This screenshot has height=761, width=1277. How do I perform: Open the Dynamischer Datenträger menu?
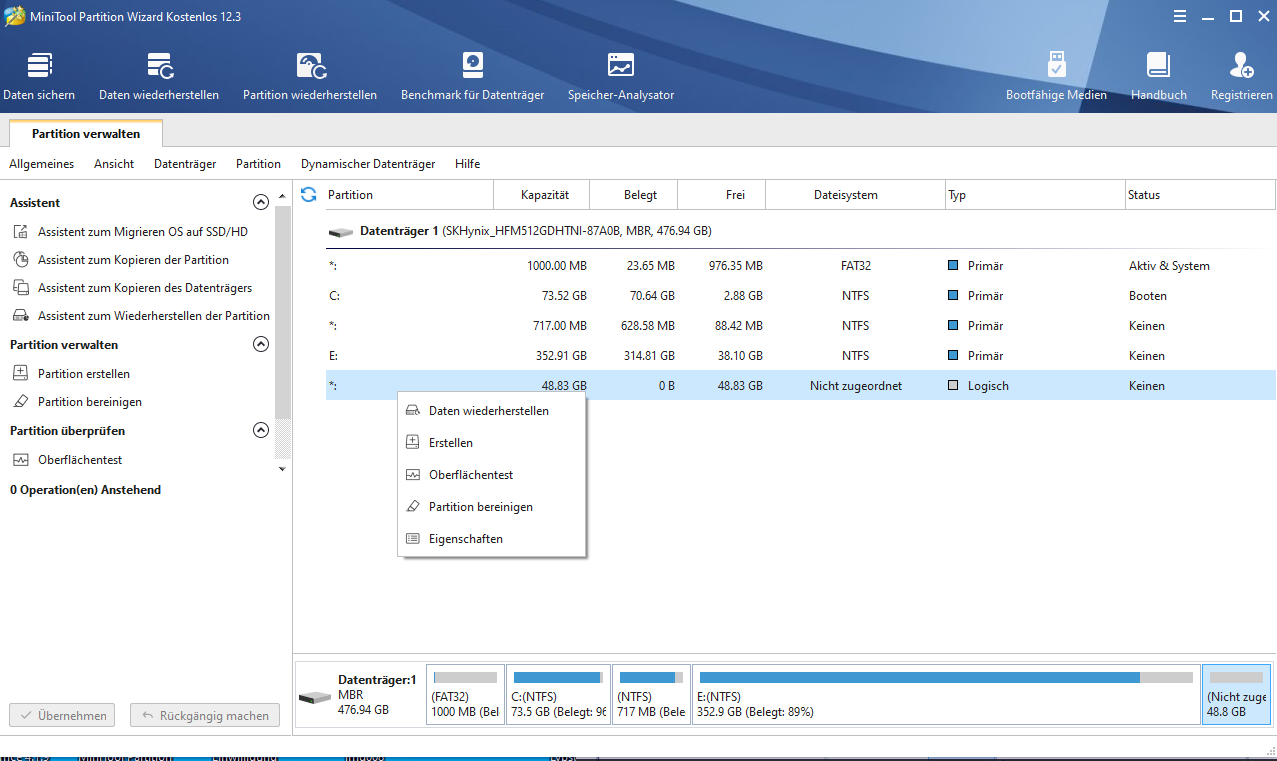(368, 164)
